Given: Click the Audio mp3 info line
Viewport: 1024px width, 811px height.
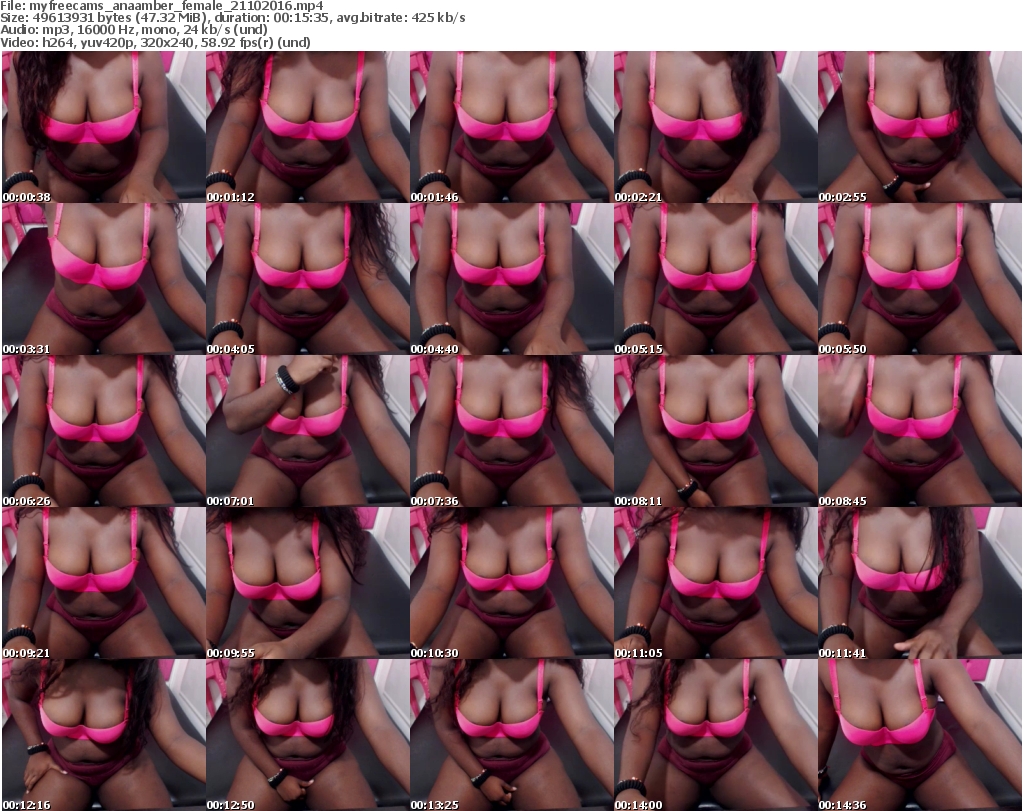Looking at the screenshot, I should (134, 30).
